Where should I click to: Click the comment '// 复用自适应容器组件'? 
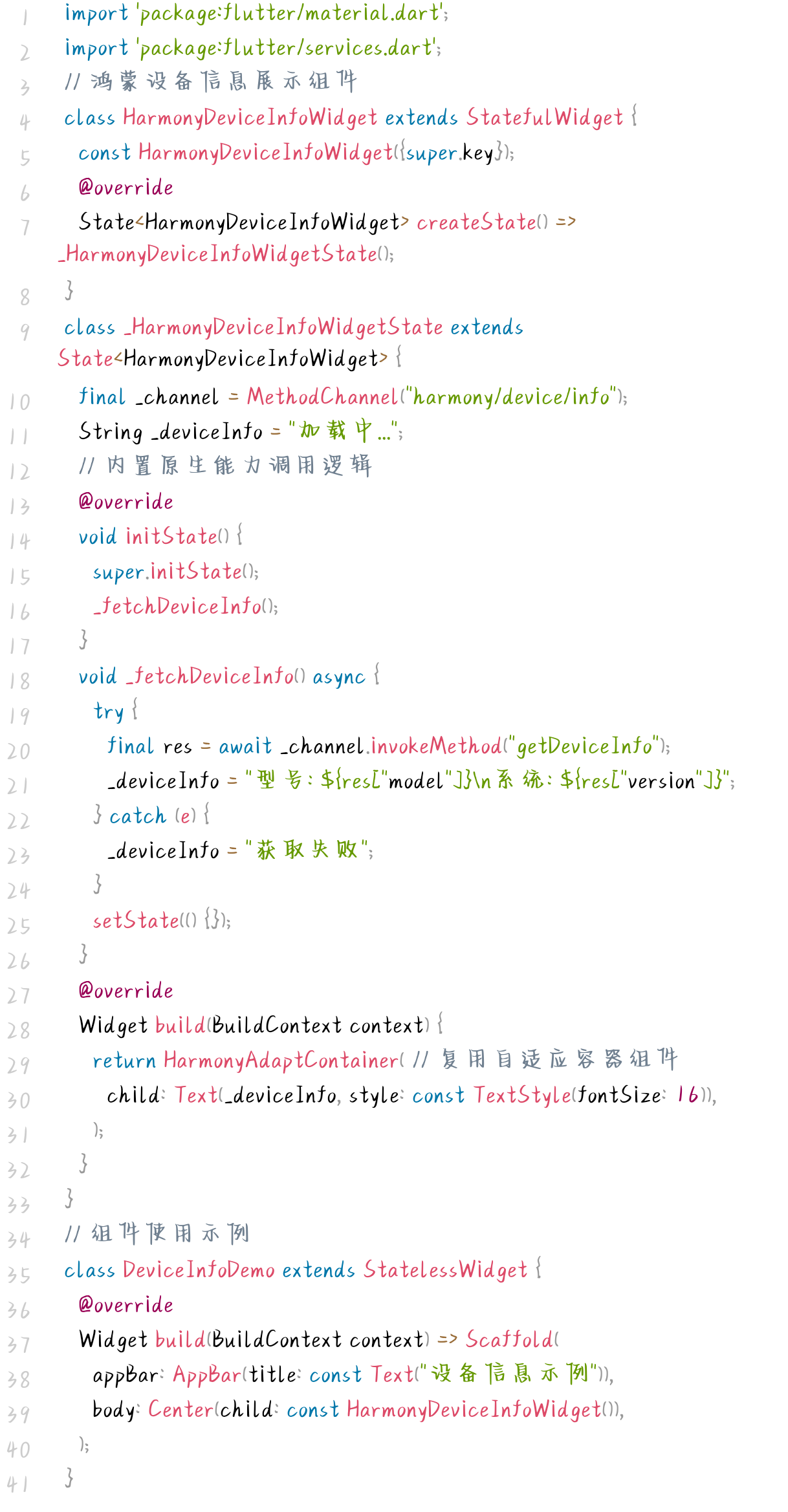[545, 1060]
